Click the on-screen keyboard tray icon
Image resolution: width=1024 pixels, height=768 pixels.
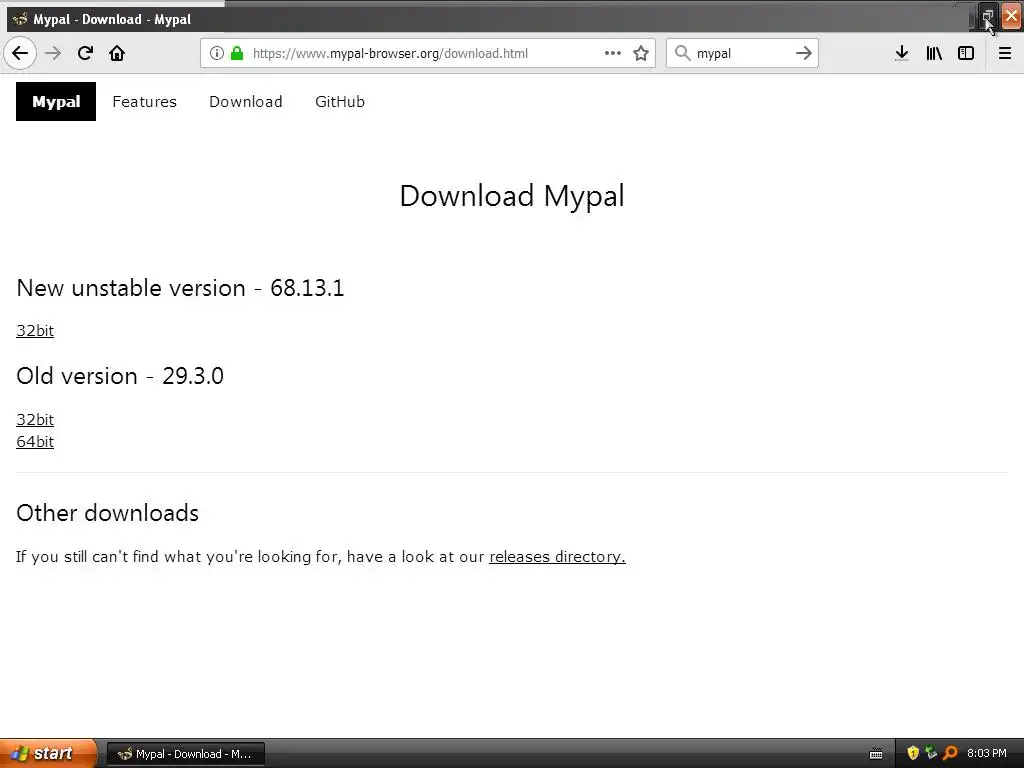pos(876,754)
